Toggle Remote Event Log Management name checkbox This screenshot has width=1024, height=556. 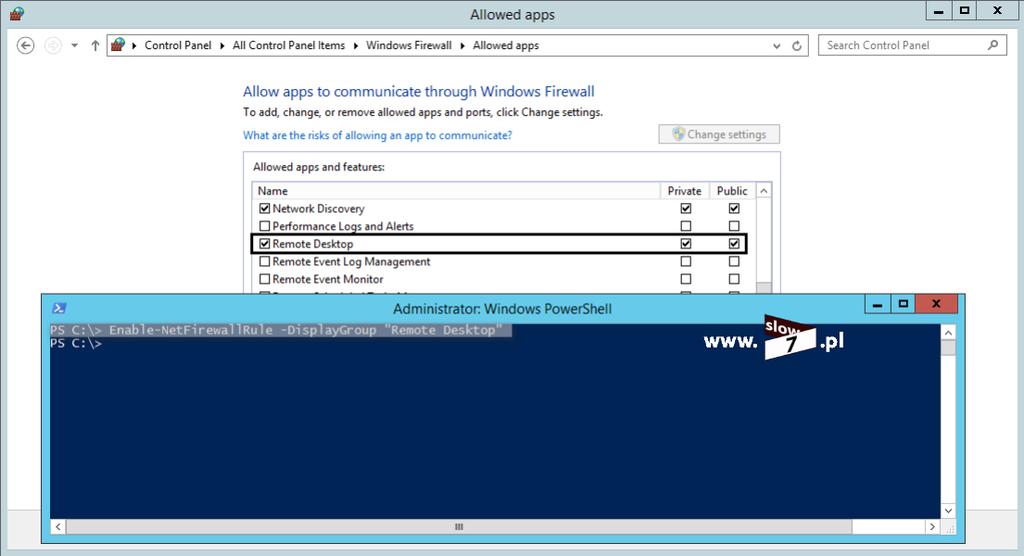(x=264, y=261)
